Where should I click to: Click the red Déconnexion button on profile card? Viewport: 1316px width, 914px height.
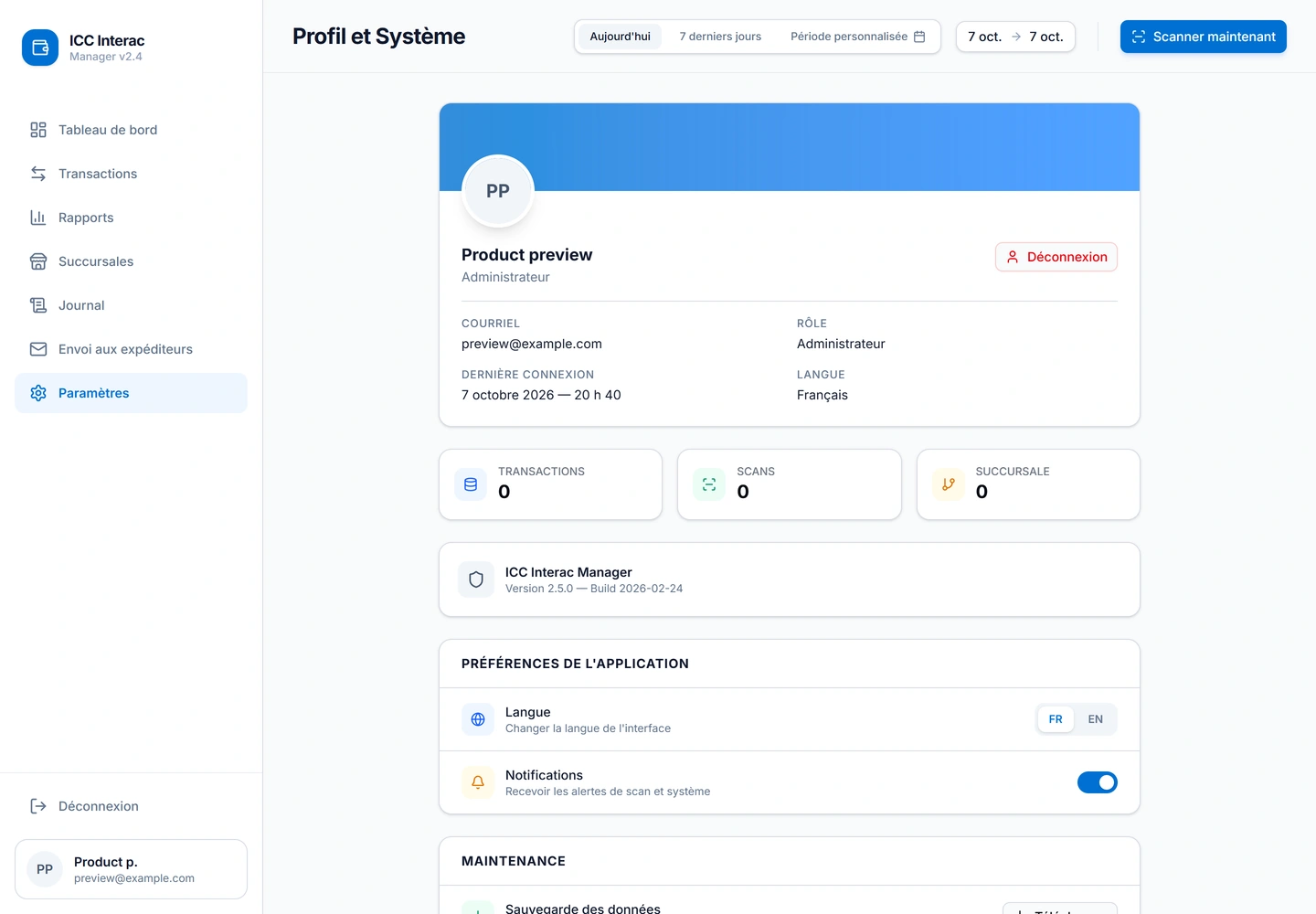pos(1056,257)
